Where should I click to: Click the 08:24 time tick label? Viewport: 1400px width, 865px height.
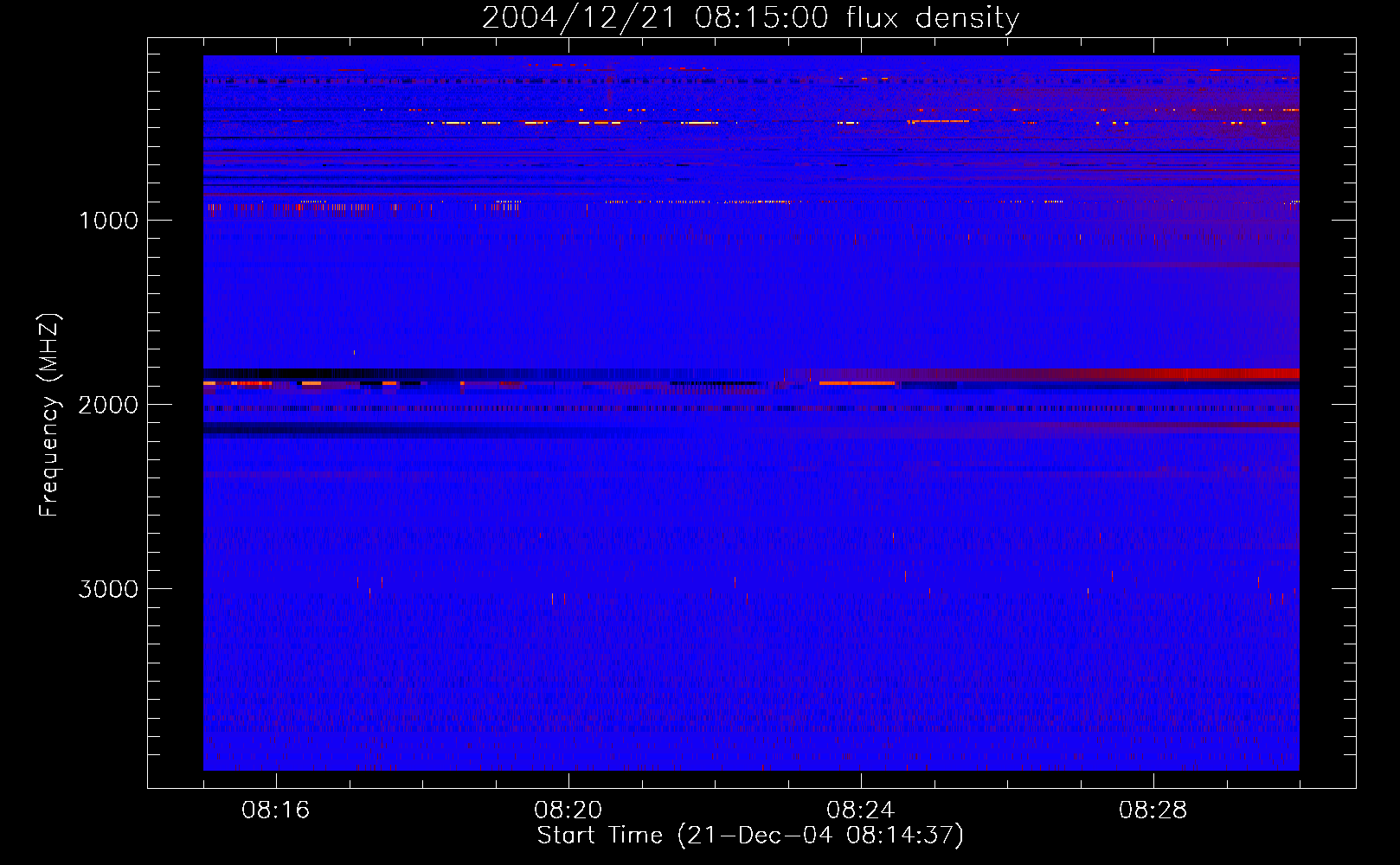pos(861,811)
